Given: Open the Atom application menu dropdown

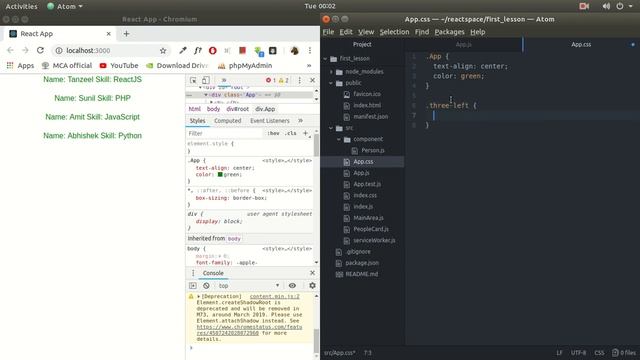Looking at the screenshot, I should 65,6.
